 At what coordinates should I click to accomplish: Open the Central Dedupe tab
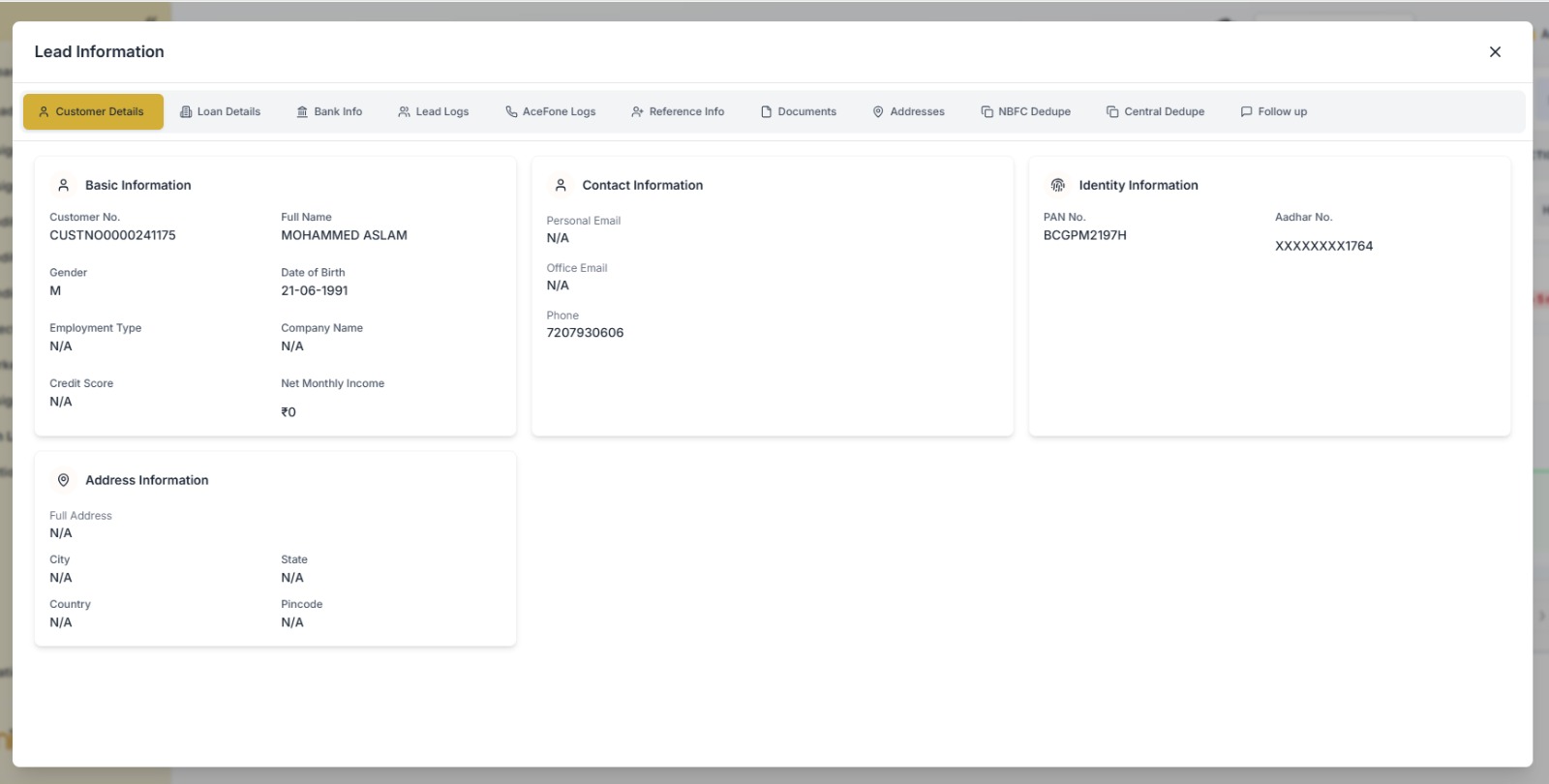coord(1156,111)
